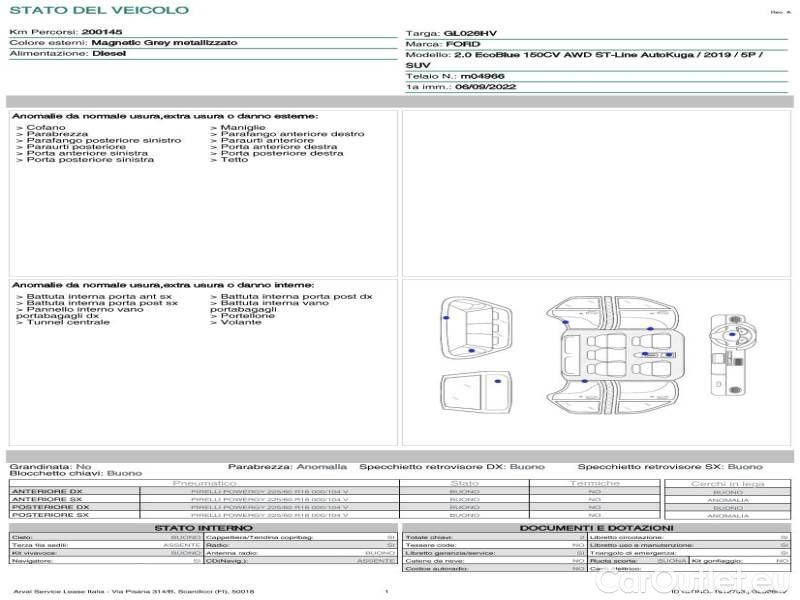
Task: Click the blue damage dot on steering wheel diagram
Action: coord(732,335)
